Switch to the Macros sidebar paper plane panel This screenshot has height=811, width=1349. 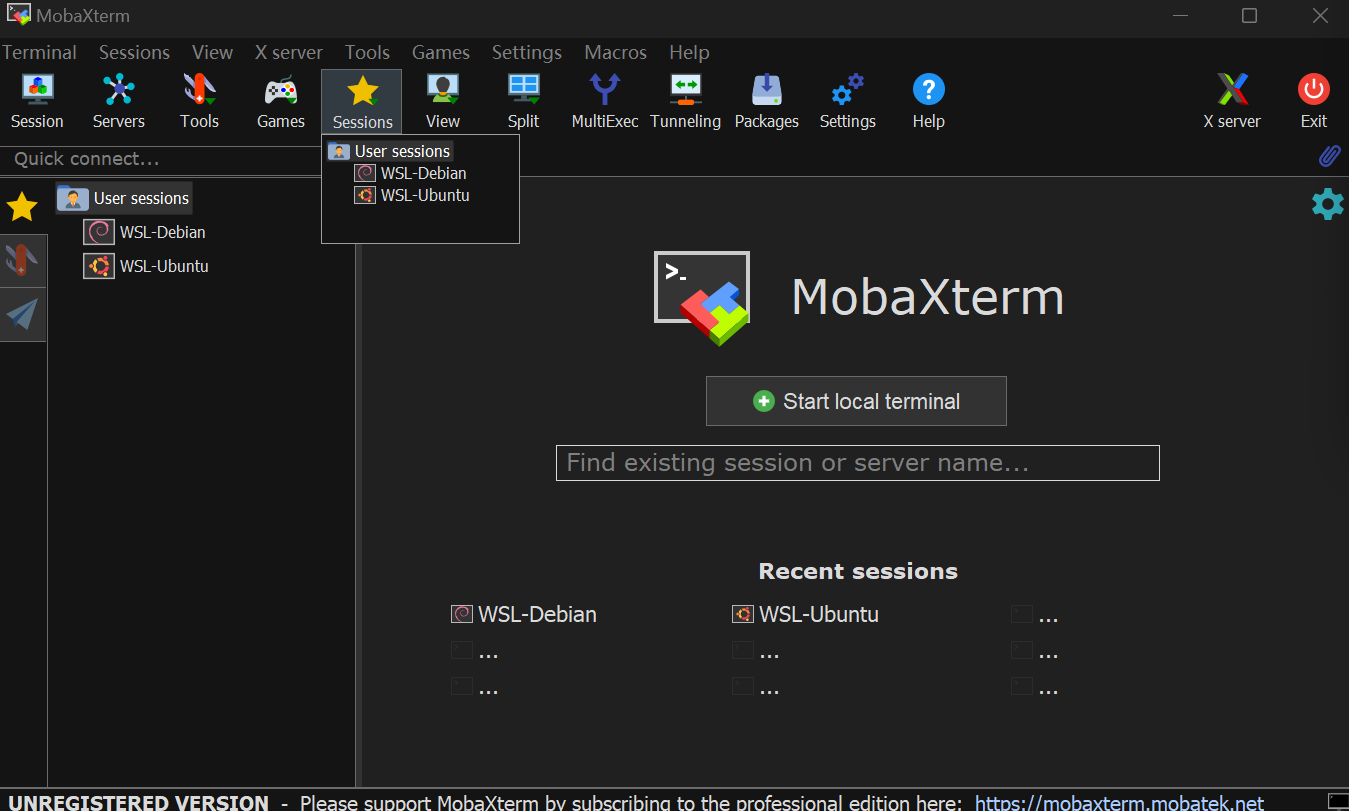(23, 315)
